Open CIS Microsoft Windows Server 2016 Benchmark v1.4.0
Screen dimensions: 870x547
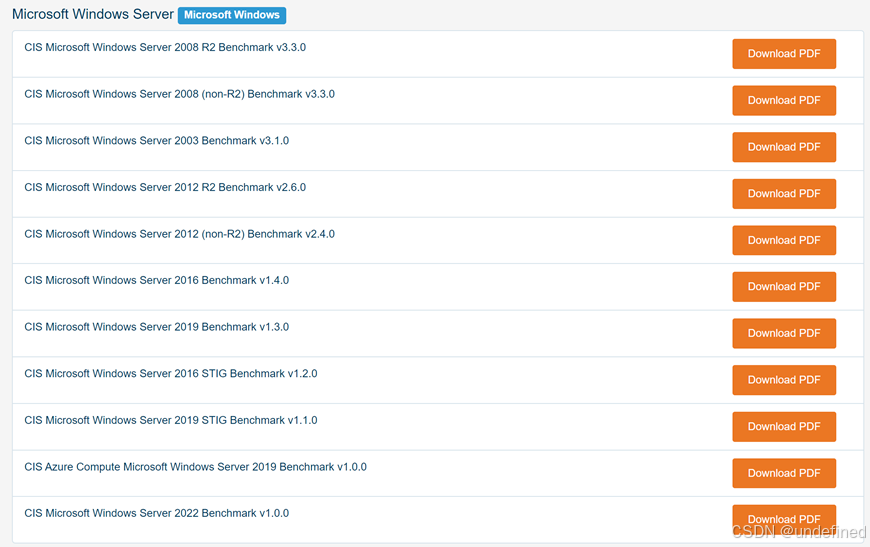pyautogui.click(x=156, y=280)
